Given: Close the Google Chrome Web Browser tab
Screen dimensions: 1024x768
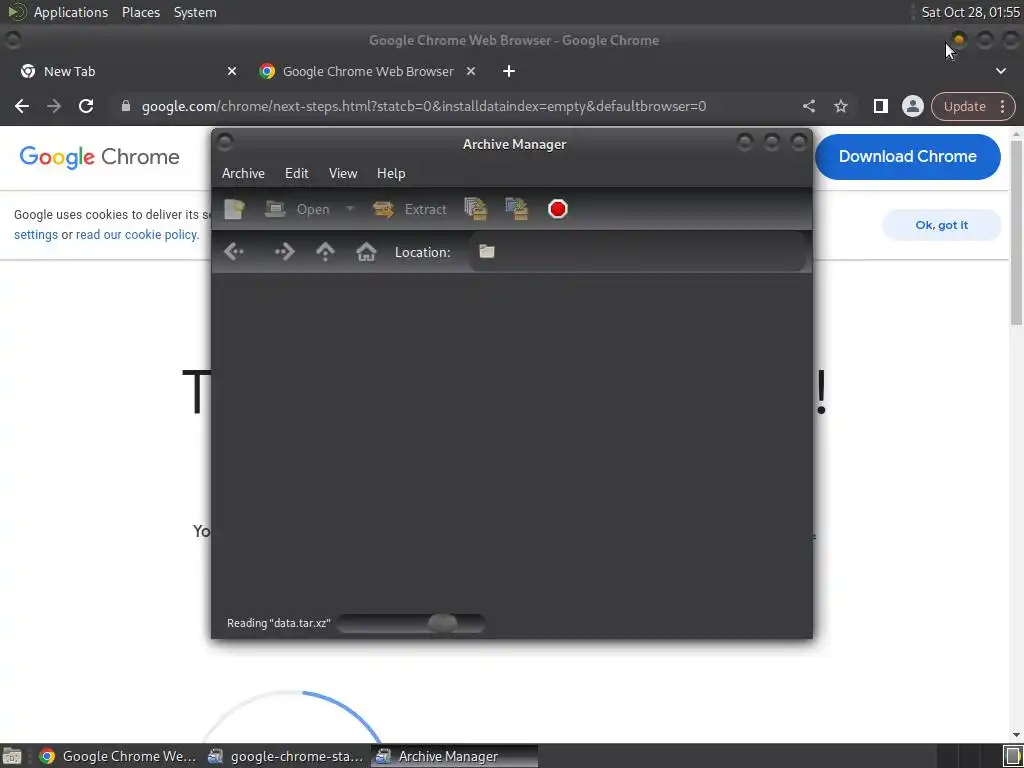Looking at the screenshot, I should pyautogui.click(x=471, y=71).
